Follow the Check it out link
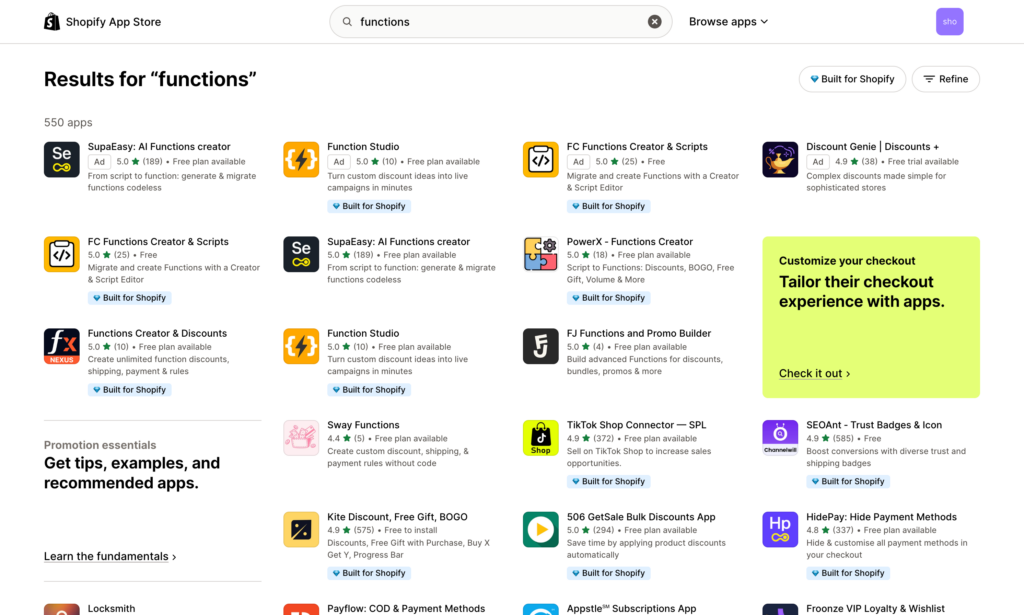 [x=814, y=373]
